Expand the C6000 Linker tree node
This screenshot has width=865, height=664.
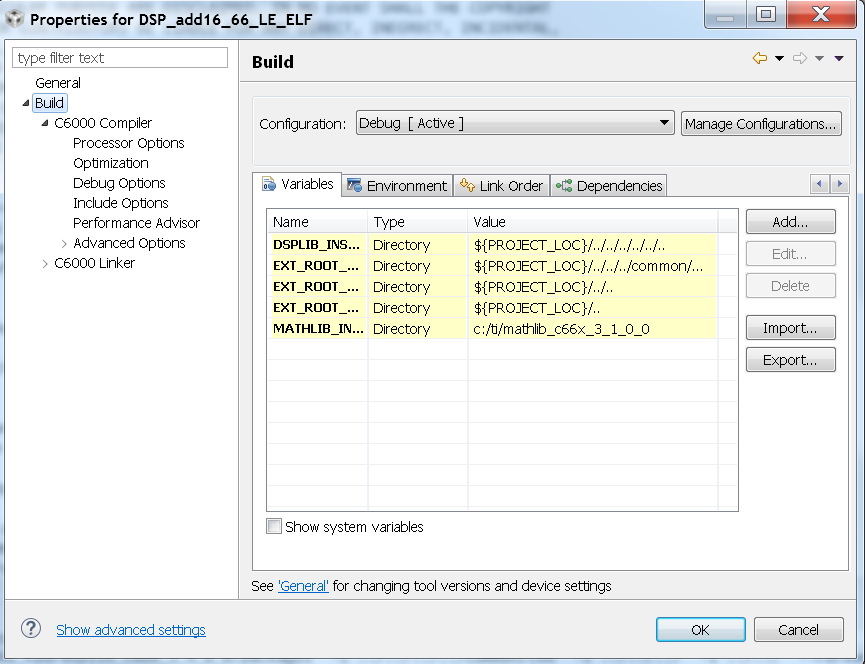pos(44,263)
